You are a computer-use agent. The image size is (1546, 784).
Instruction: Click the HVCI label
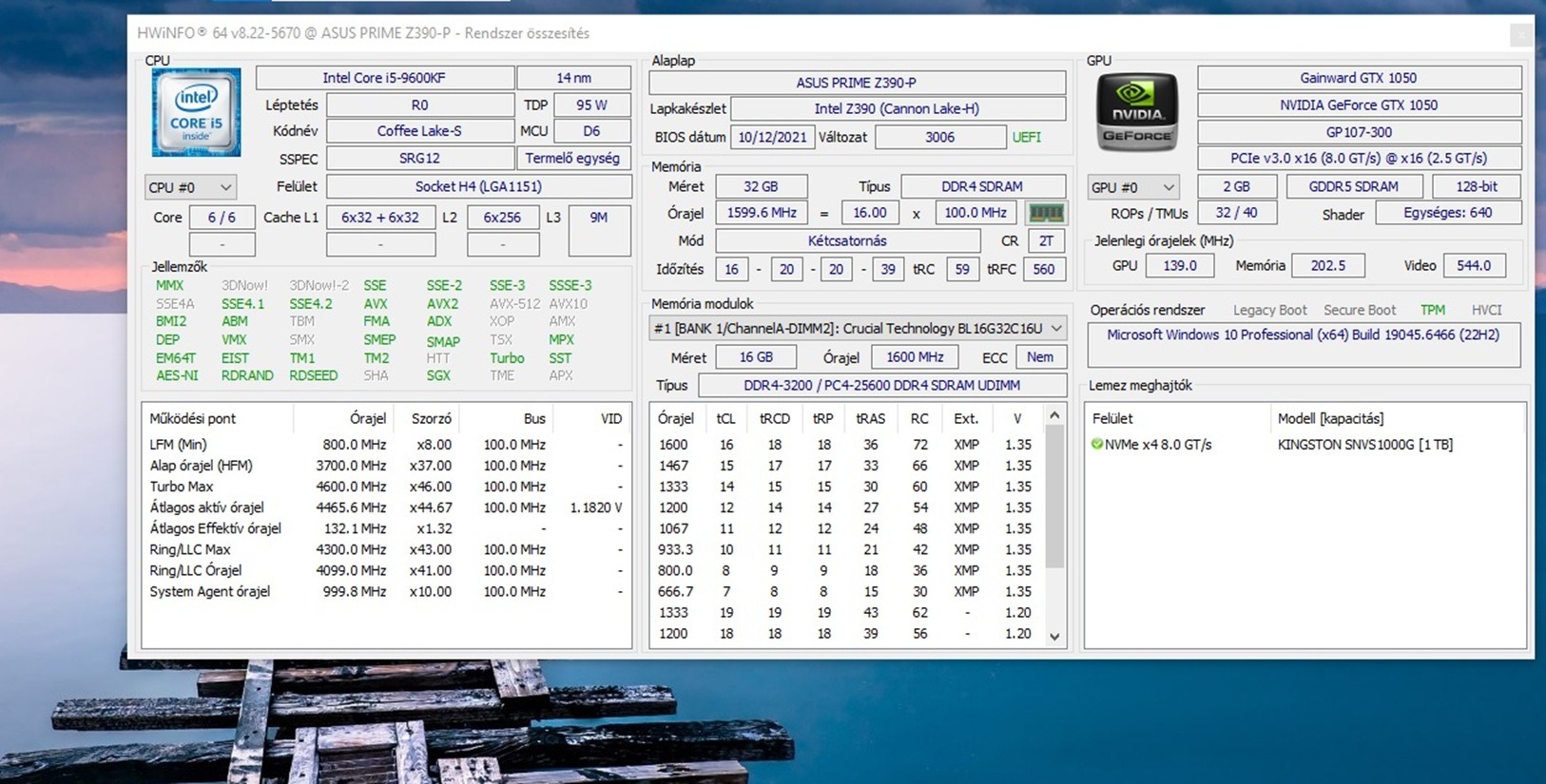click(x=1487, y=310)
